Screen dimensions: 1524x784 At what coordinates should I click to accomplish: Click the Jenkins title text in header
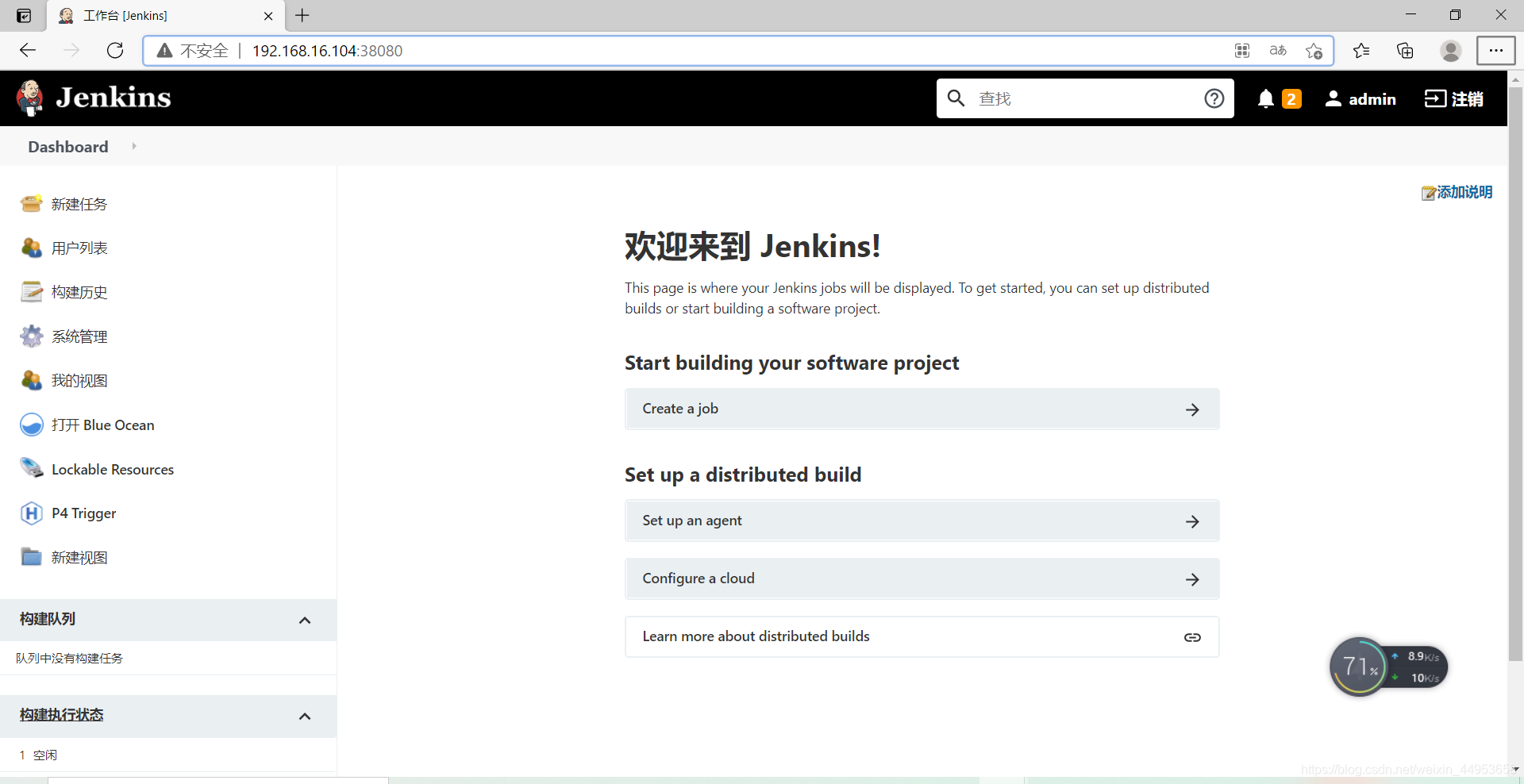114,98
